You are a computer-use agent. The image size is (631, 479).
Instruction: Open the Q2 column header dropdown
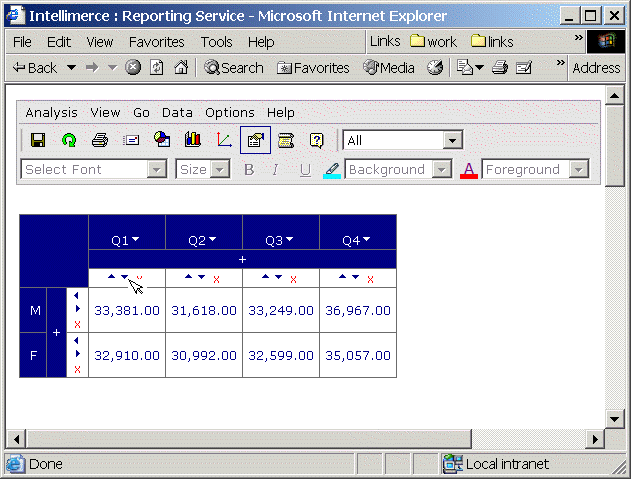point(212,239)
